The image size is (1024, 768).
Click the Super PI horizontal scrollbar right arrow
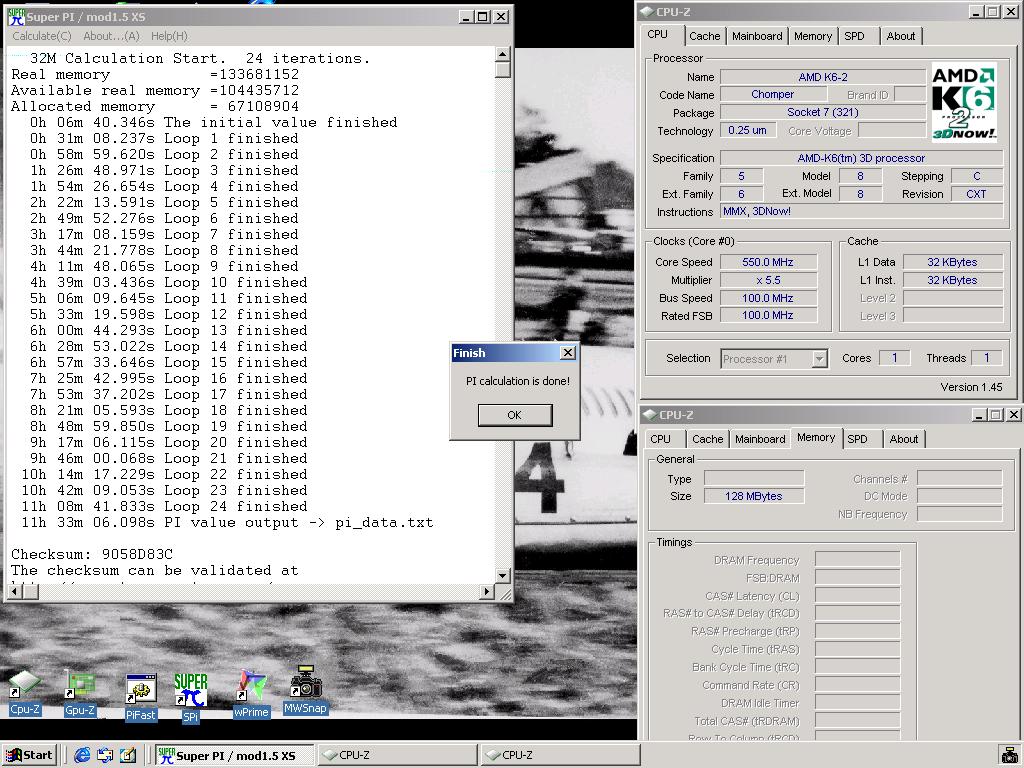click(486, 592)
